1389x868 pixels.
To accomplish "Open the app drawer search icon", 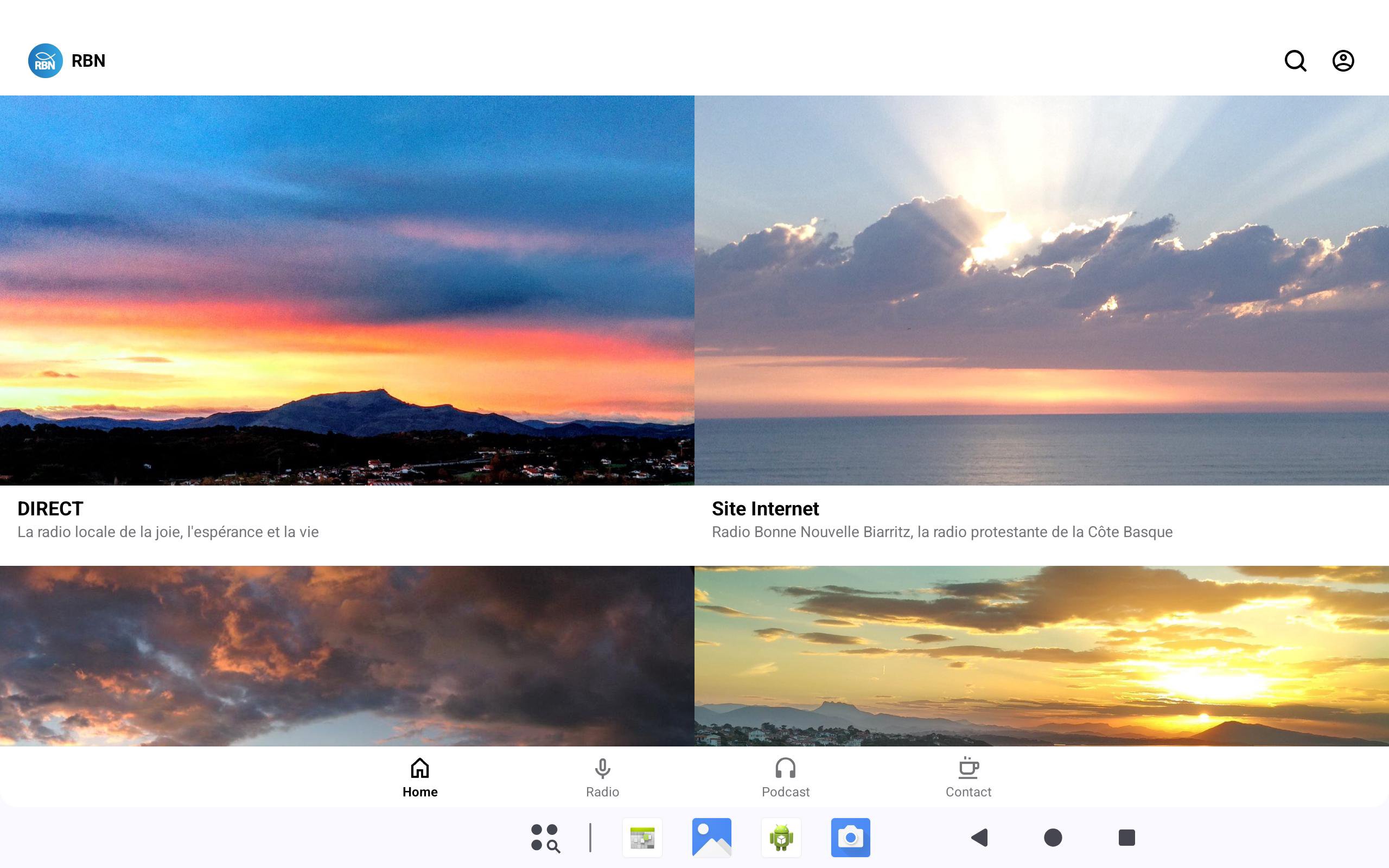I will tap(545, 838).
